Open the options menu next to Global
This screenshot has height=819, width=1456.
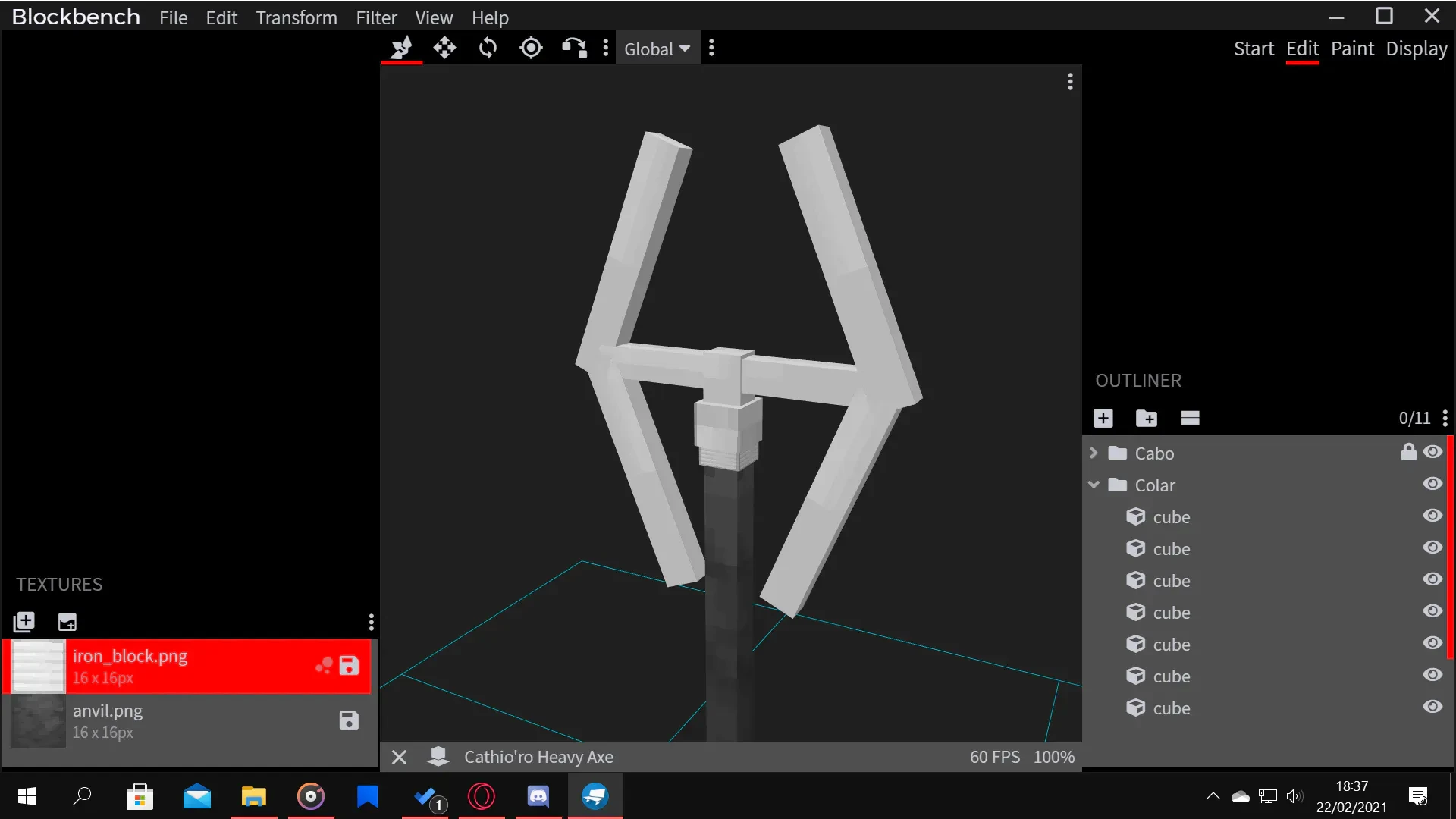[x=711, y=49]
